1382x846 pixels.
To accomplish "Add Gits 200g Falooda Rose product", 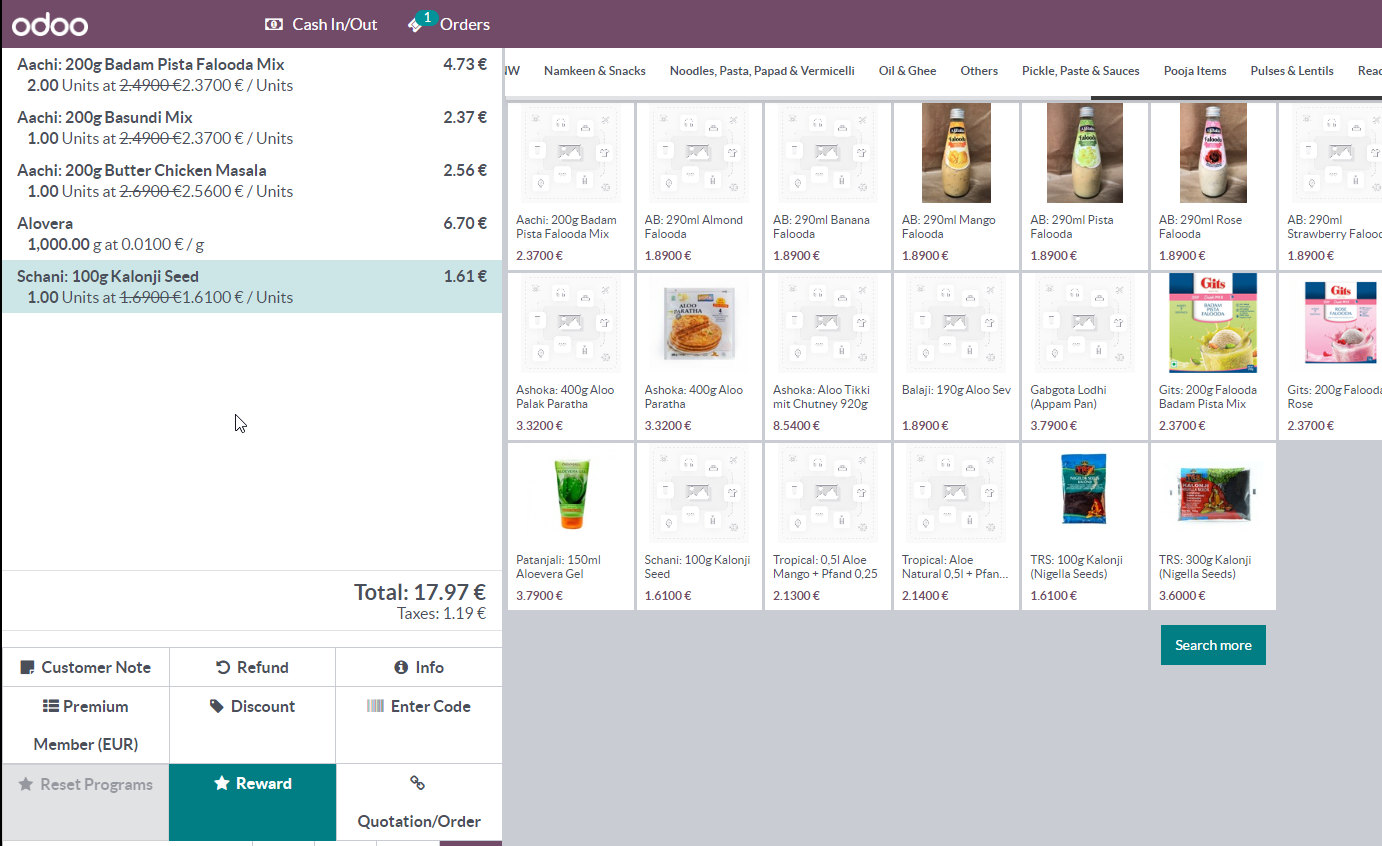I will click(1331, 356).
